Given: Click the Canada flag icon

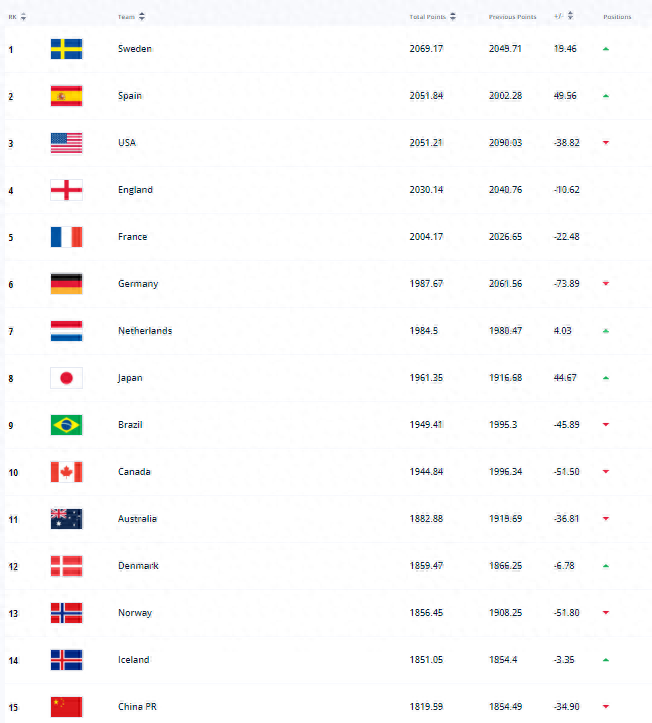Looking at the screenshot, I should [x=66, y=472].
